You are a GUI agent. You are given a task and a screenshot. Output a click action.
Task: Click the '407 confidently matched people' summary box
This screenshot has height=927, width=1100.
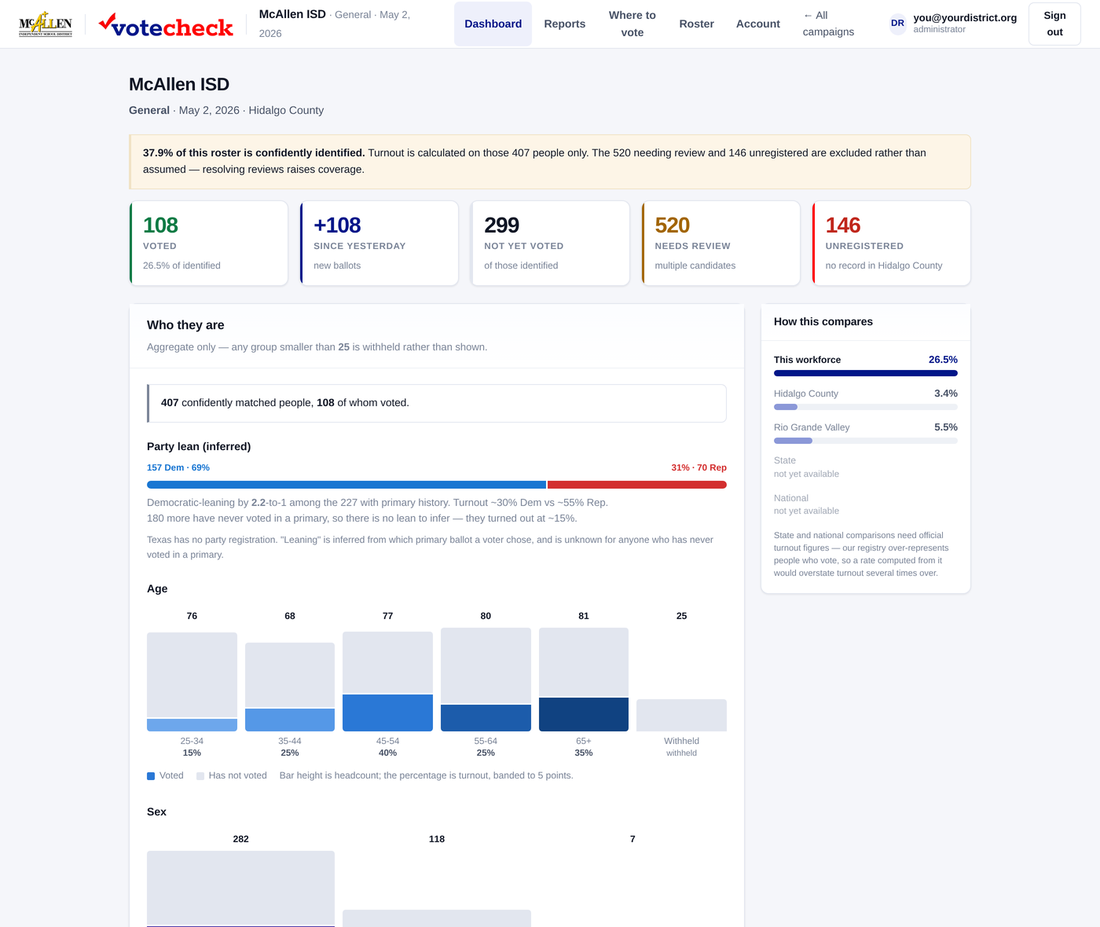pyautogui.click(x=436, y=403)
